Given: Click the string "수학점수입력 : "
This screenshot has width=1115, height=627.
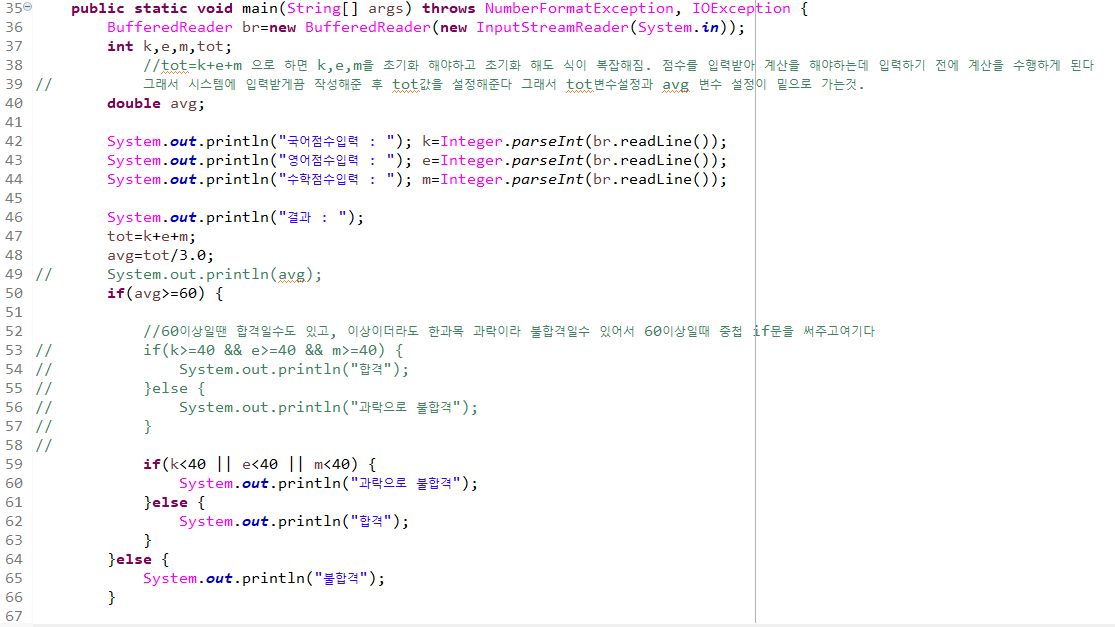Looking at the screenshot, I should [336, 180].
